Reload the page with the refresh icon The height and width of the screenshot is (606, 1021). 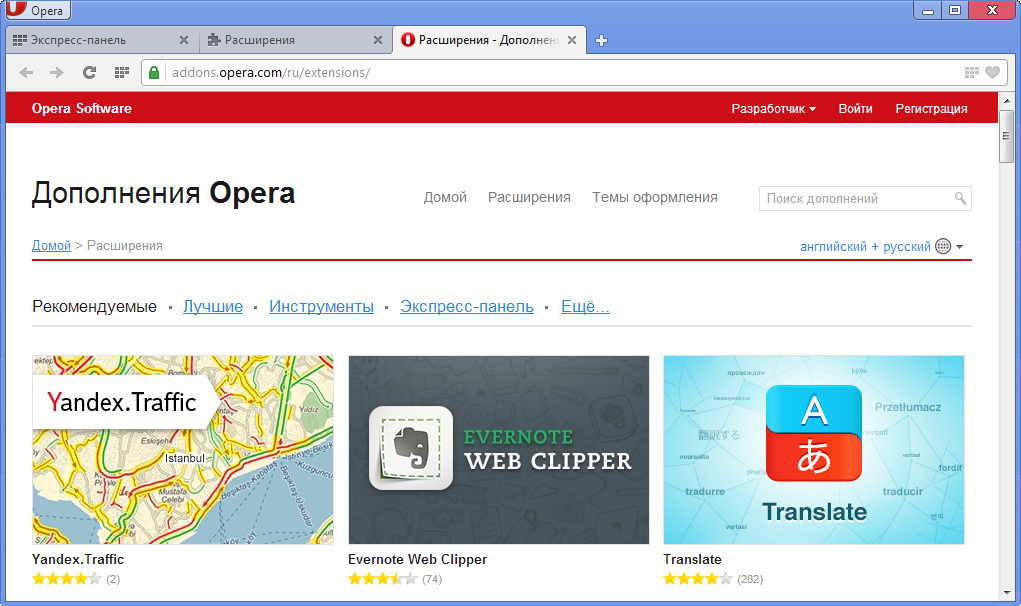[89, 72]
